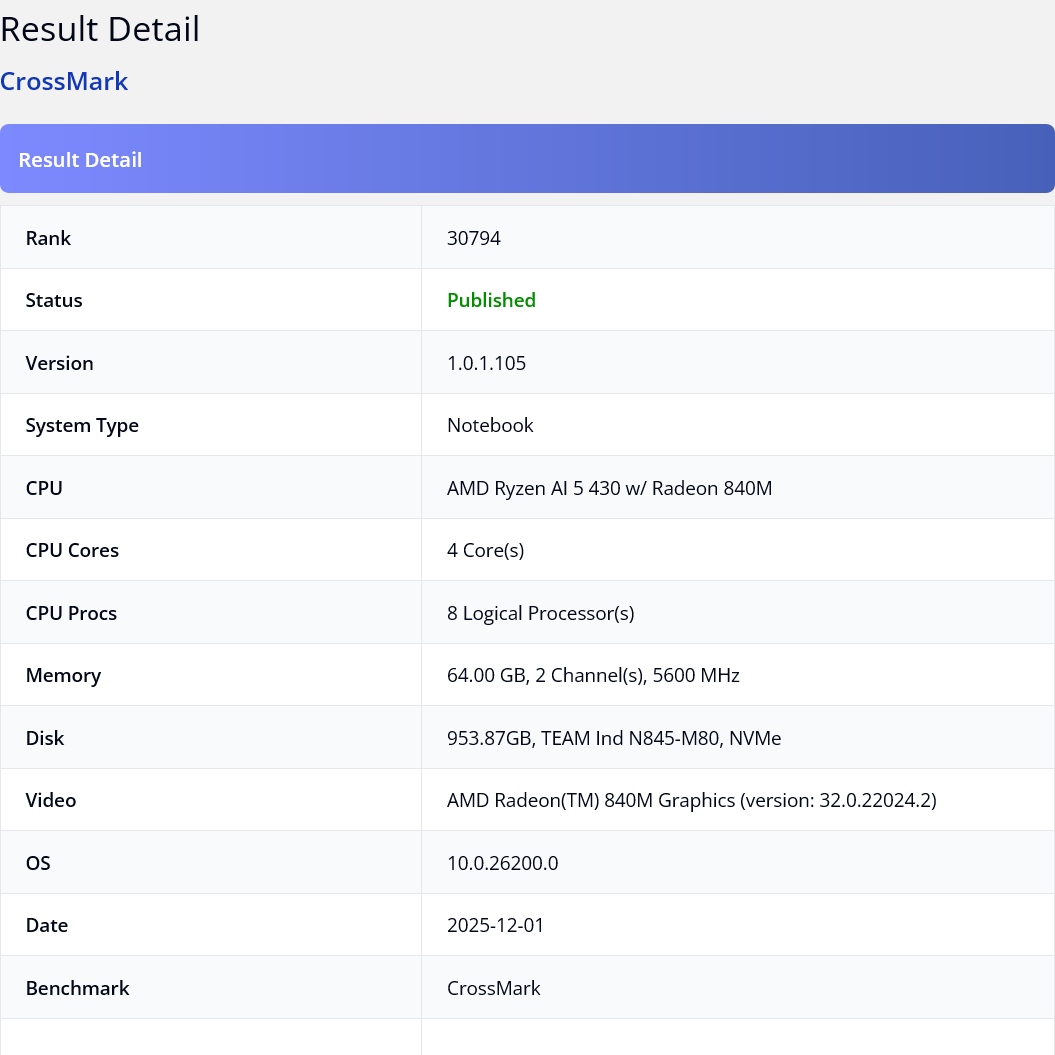The width and height of the screenshot is (1055, 1055).
Task: Click the '4 Core(s)' value
Action: tap(485, 550)
